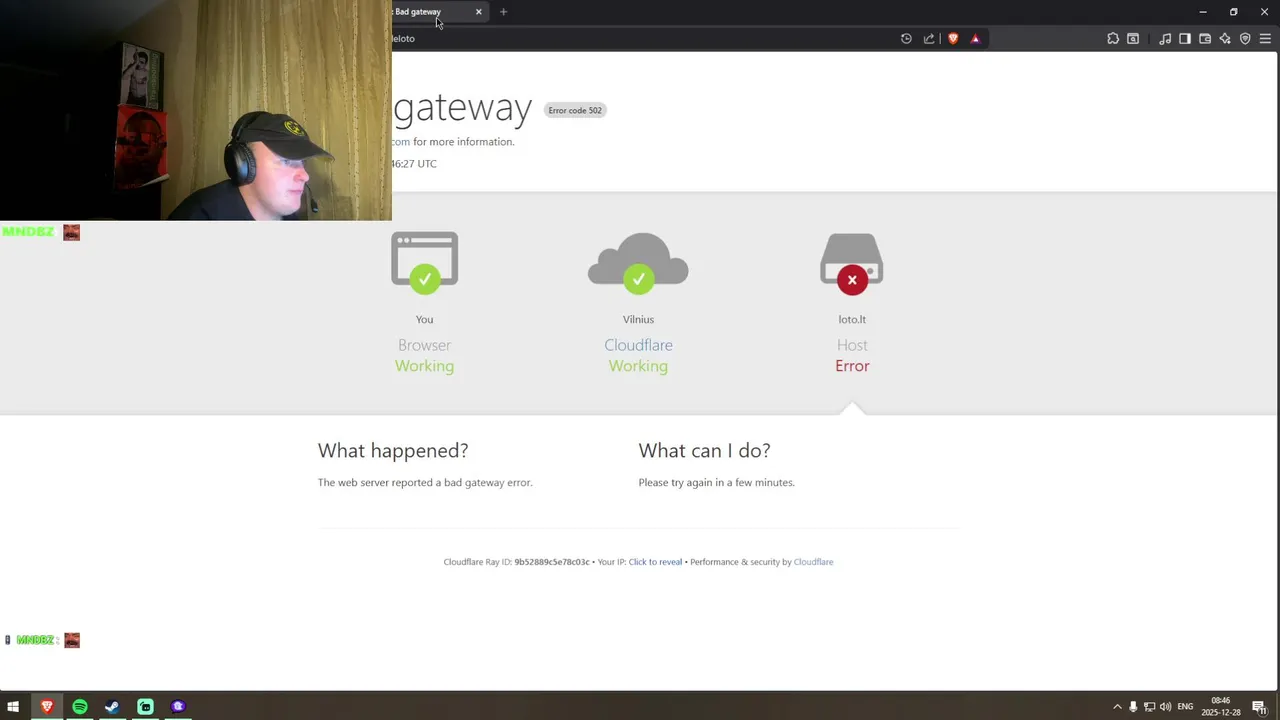
Task: Click the Cloudflare link above Working status
Action: tap(638, 345)
